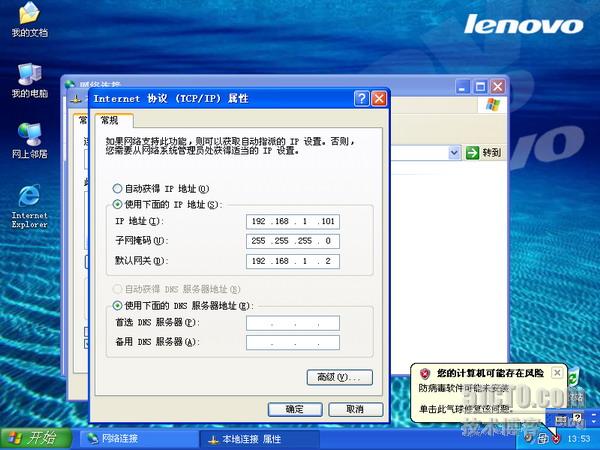Viewport: 600px width, 450px height.
Task: Launch the Internet Explorer desktop icon
Action: click(x=29, y=206)
